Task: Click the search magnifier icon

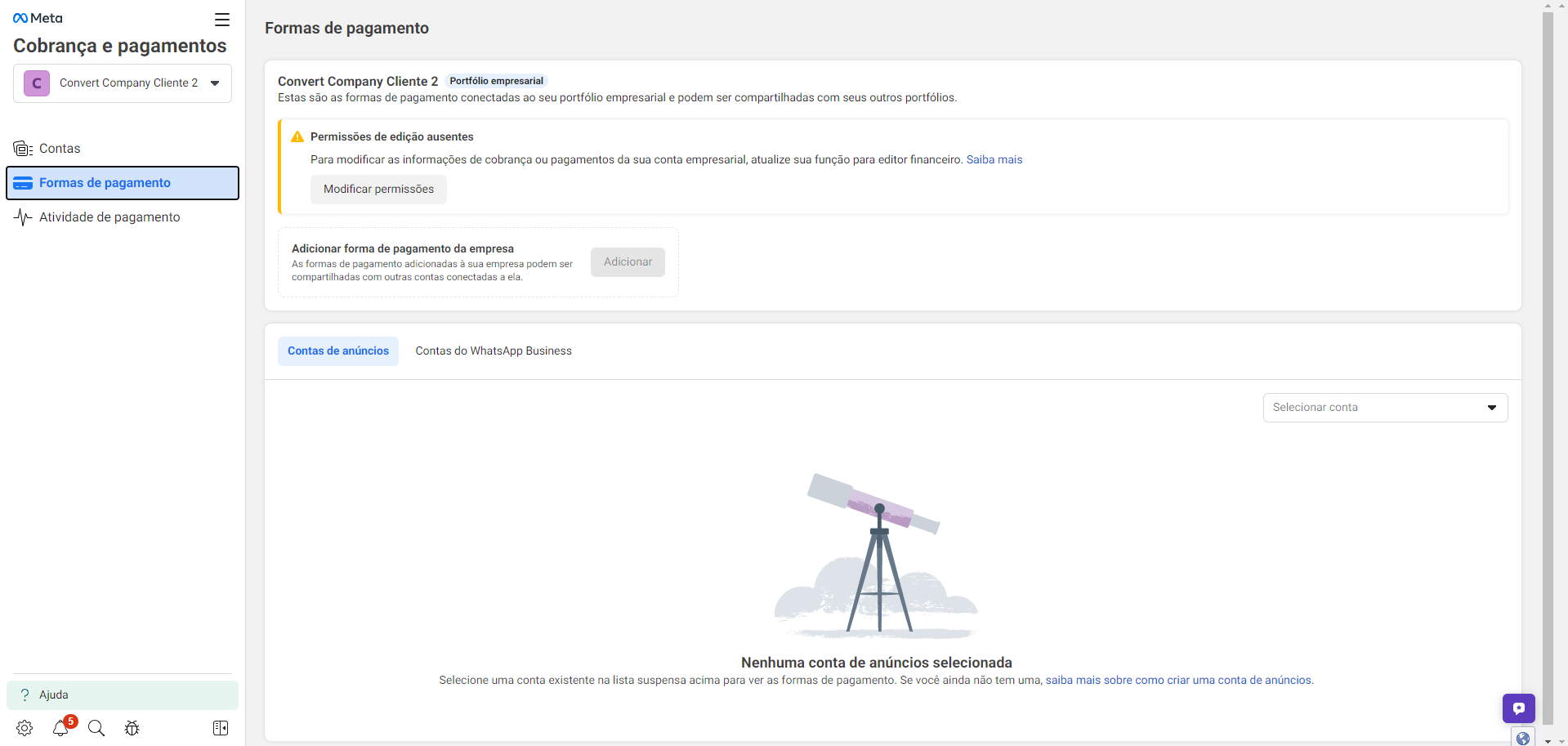Action: (96, 728)
